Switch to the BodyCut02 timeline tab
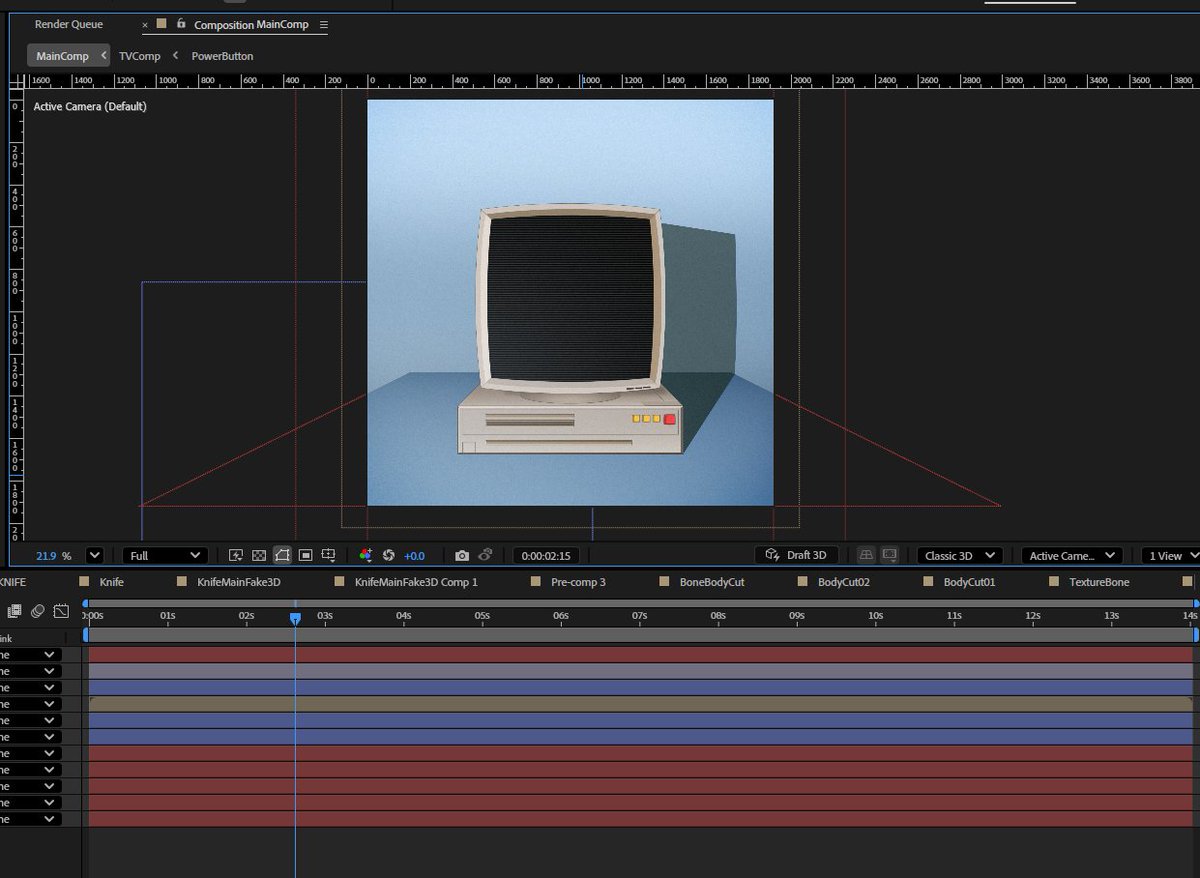Screen dimensions: 1200x878 [x=844, y=582]
